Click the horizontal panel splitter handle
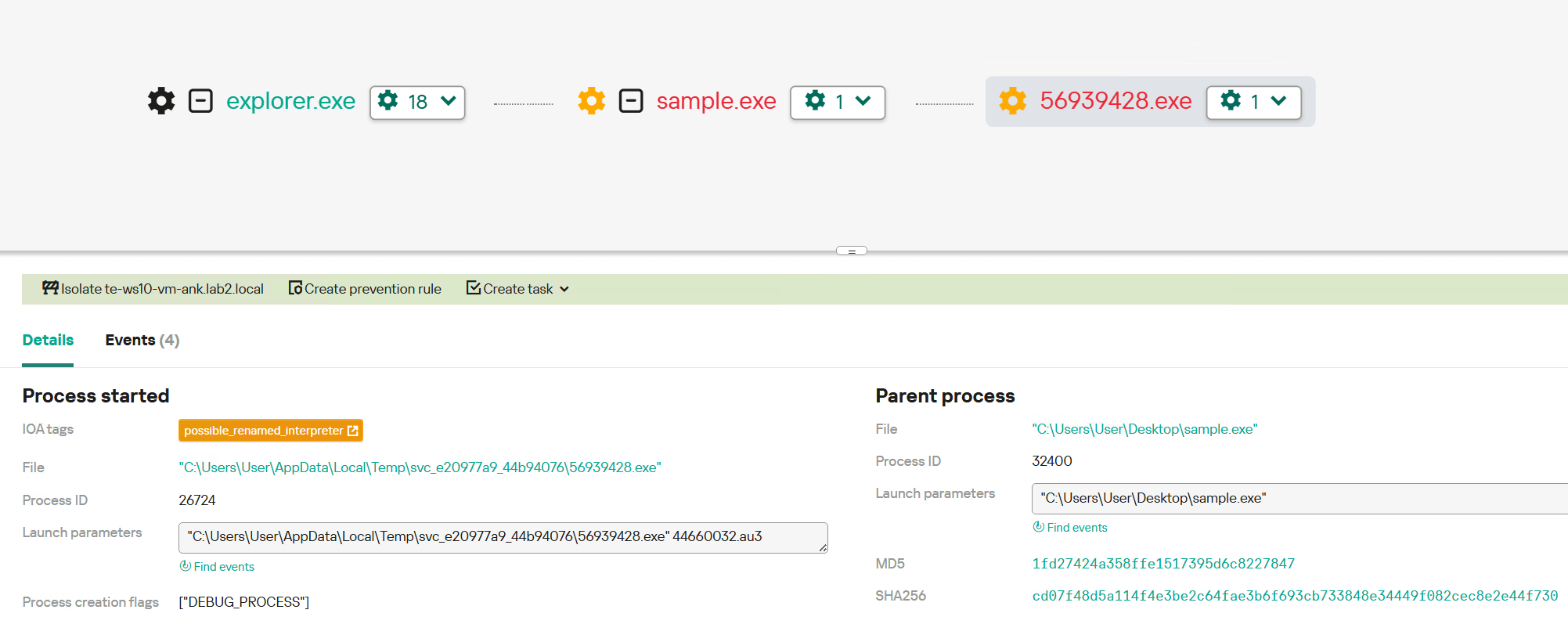1568x617 pixels. [852, 251]
